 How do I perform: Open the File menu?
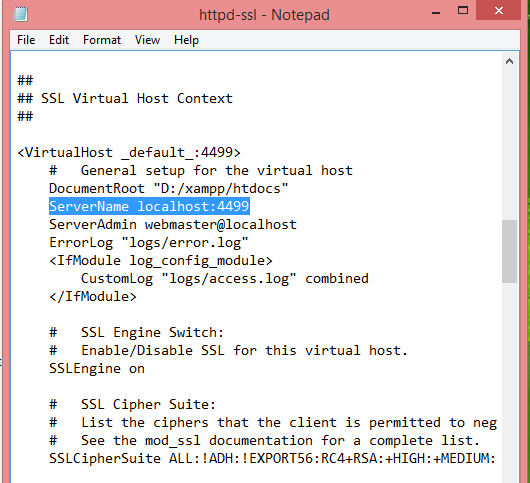26,40
